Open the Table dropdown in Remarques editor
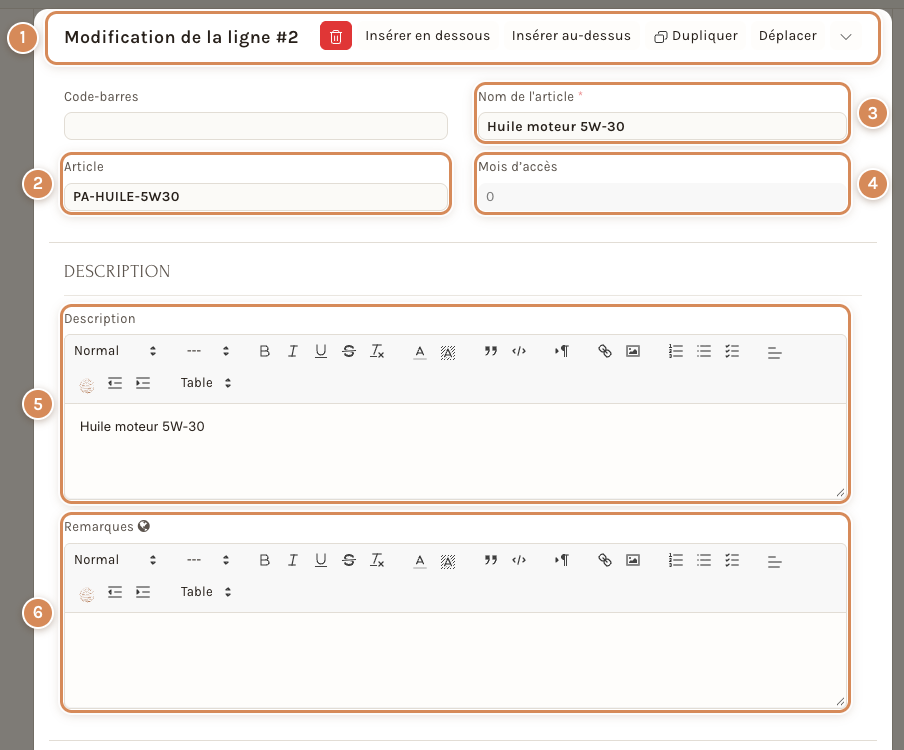904x750 pixels. 206,592
